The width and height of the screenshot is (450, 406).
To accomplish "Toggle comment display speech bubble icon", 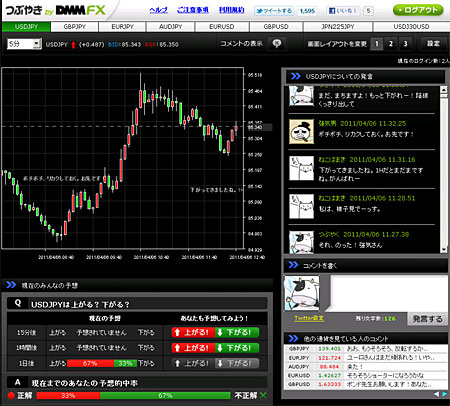I will tap(277, 44).
